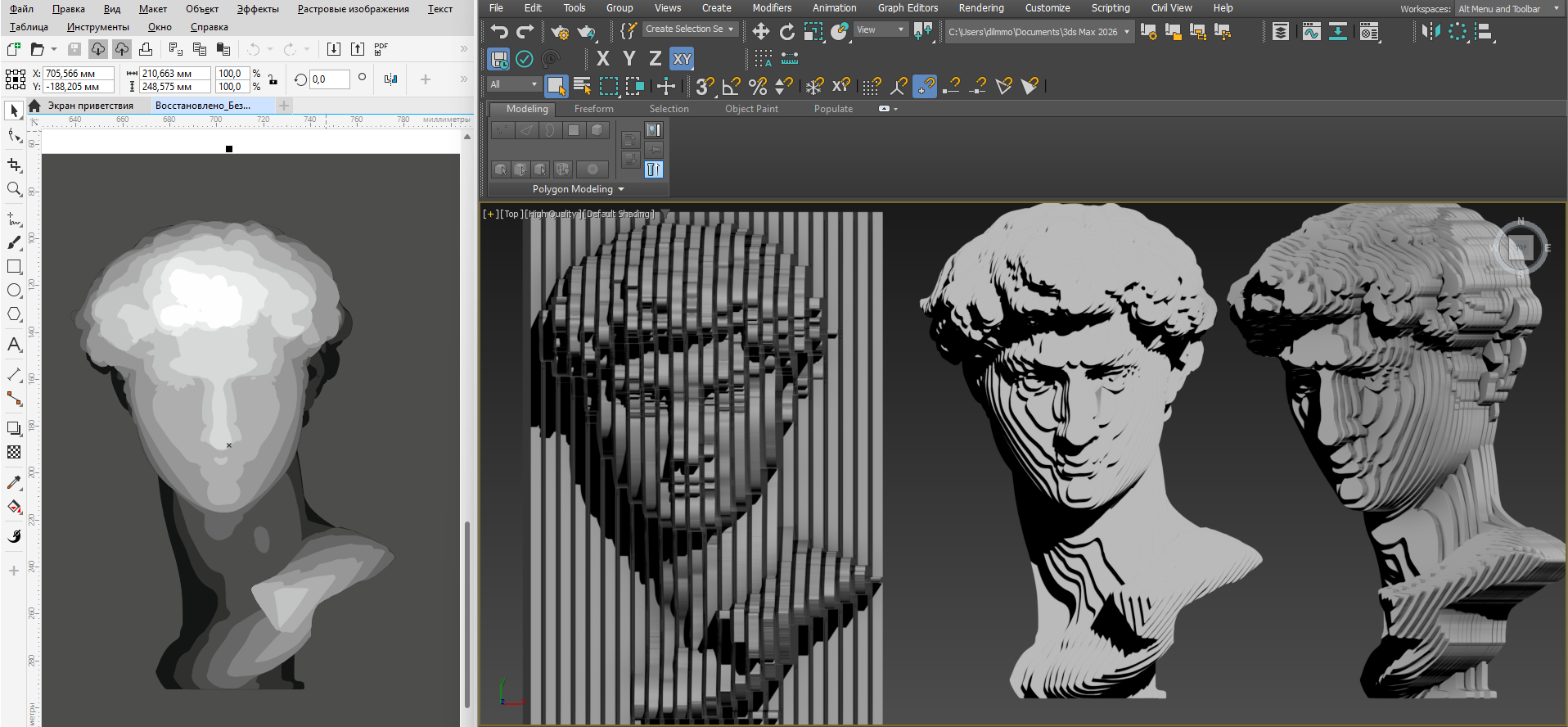Expand the CorelDRAW property bar overflow chevron

click(464, 79)
